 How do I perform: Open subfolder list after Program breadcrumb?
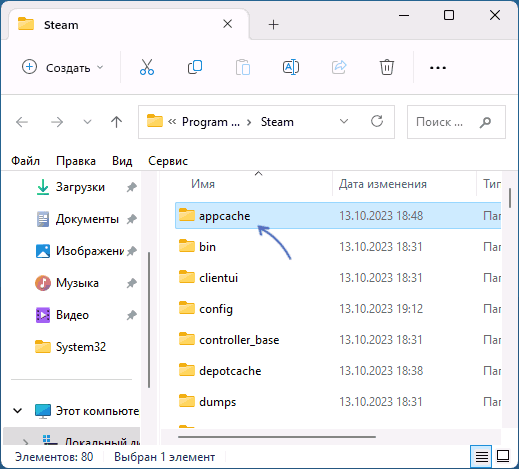(249, 122)
